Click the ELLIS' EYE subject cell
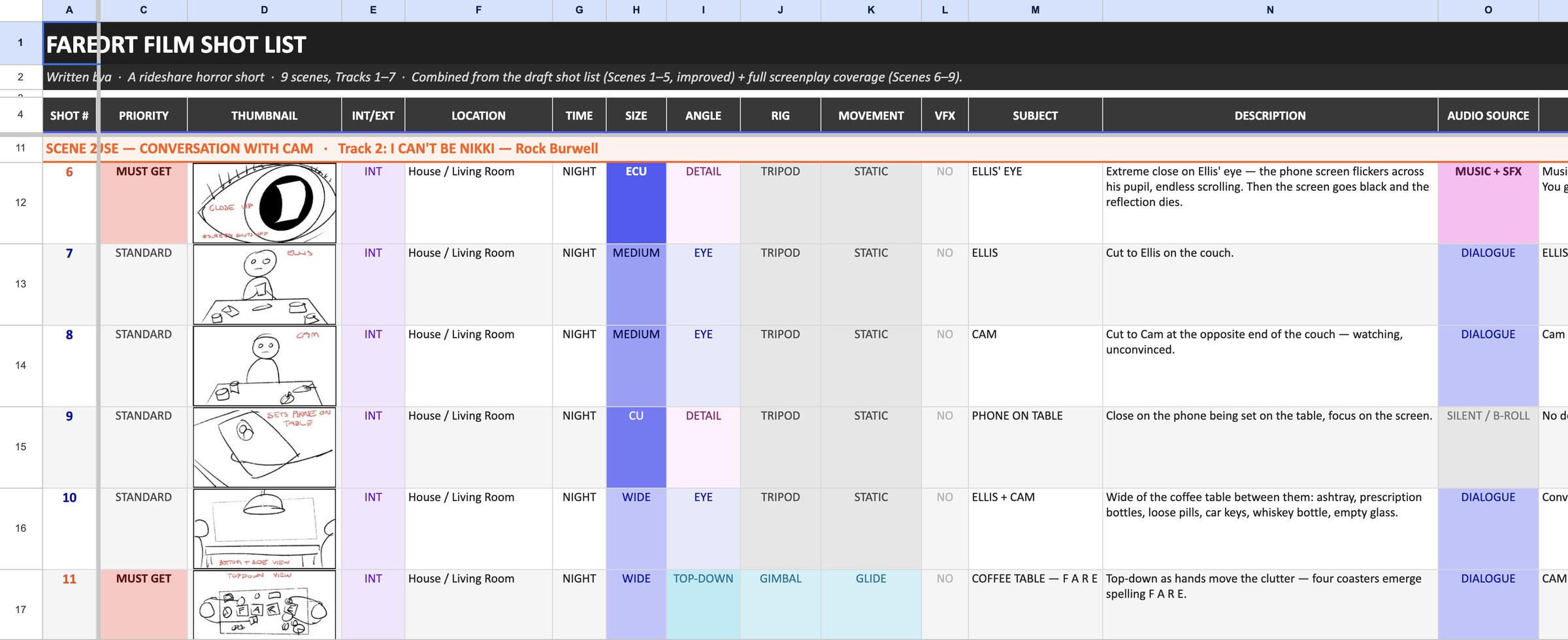The width and height of the screenshot is (1568, 640). pyautogui.click(x=1036, y=203)
